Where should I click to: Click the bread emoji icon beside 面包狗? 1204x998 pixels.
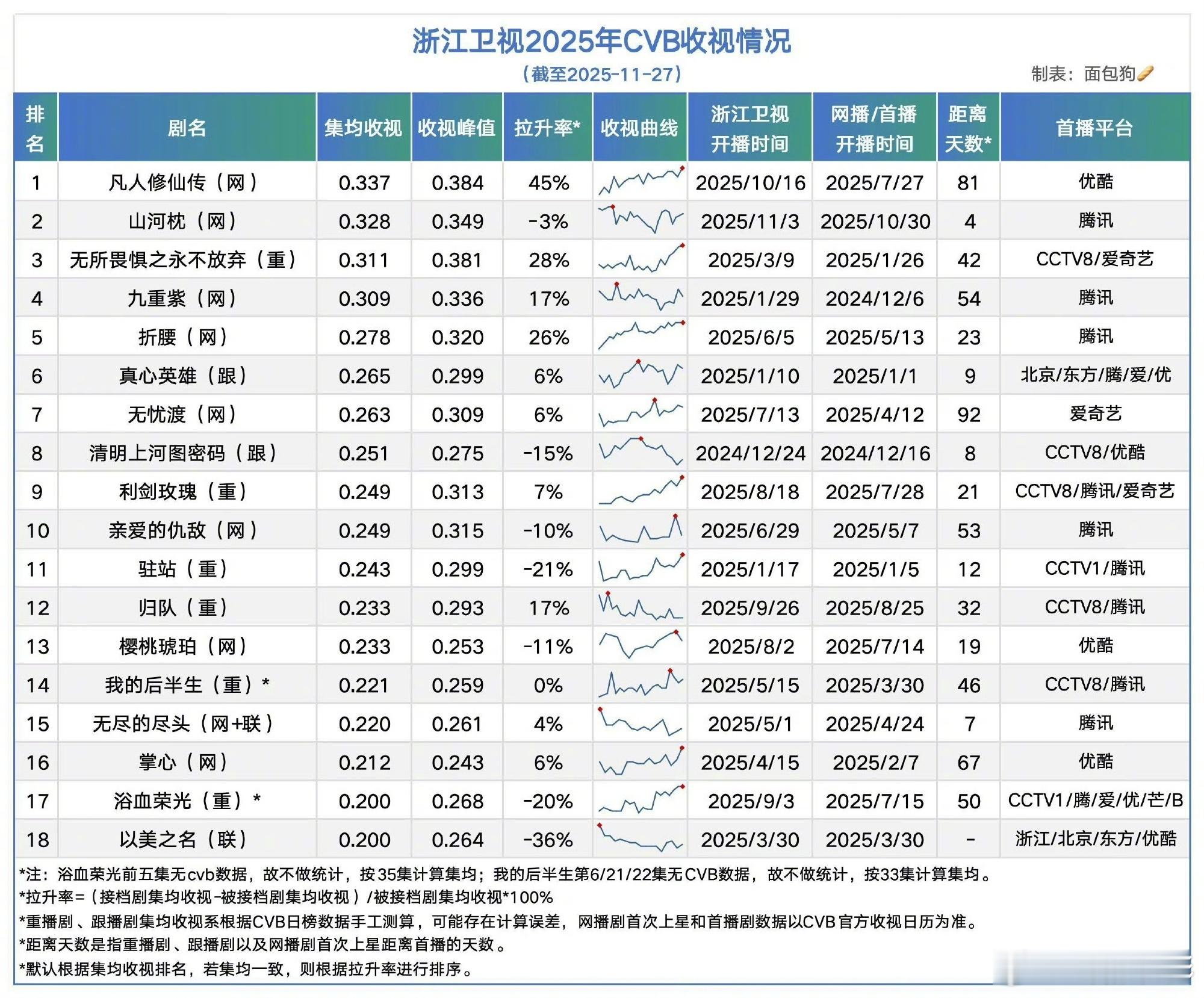point(1145,73)
